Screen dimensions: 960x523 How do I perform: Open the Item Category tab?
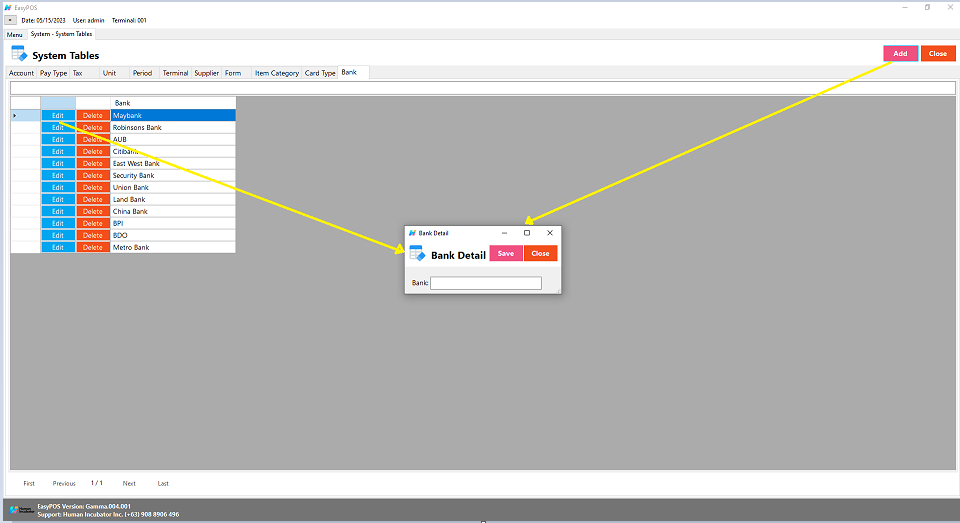point(276,73)
